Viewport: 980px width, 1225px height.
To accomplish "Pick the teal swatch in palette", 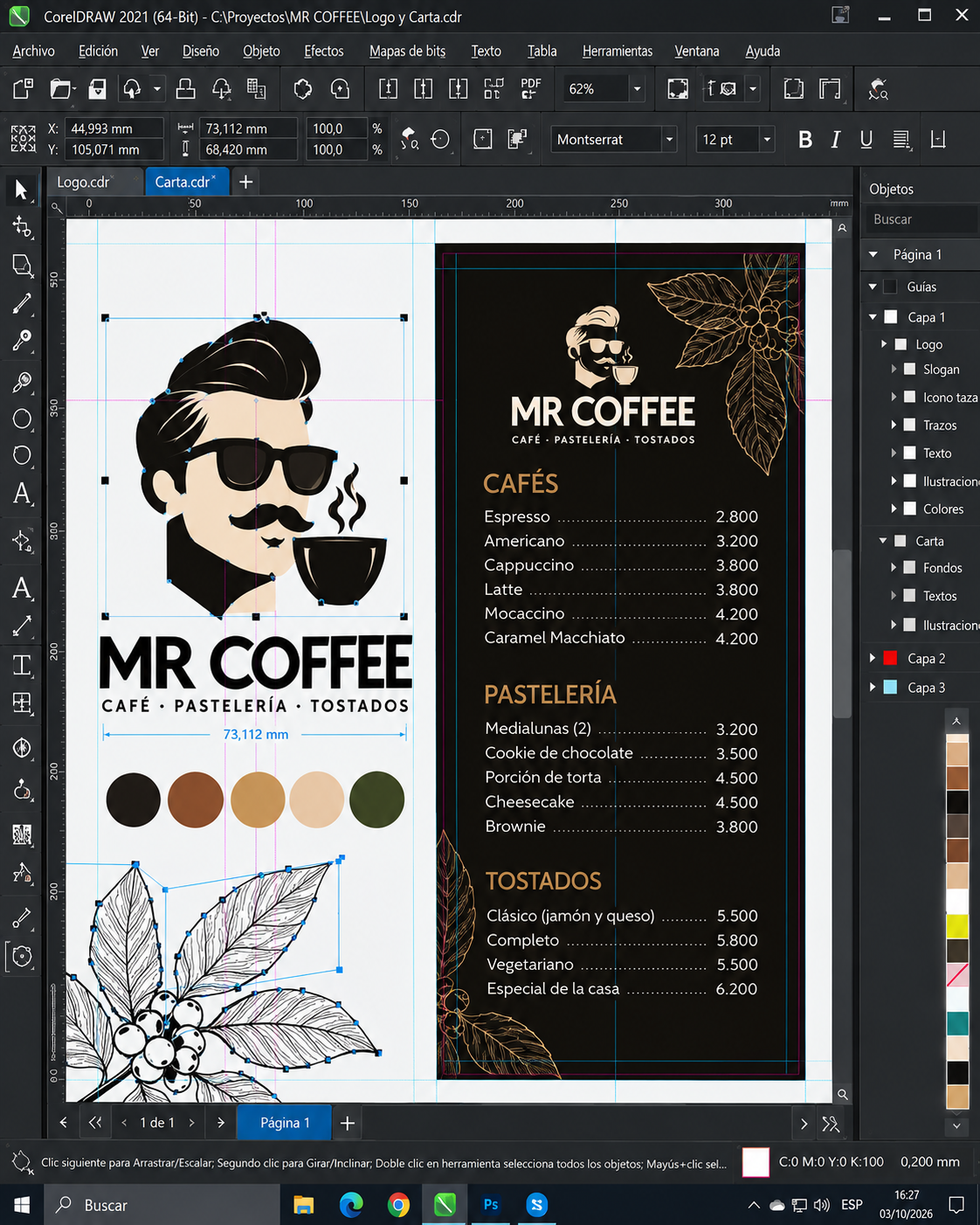I will [957, 1023].
